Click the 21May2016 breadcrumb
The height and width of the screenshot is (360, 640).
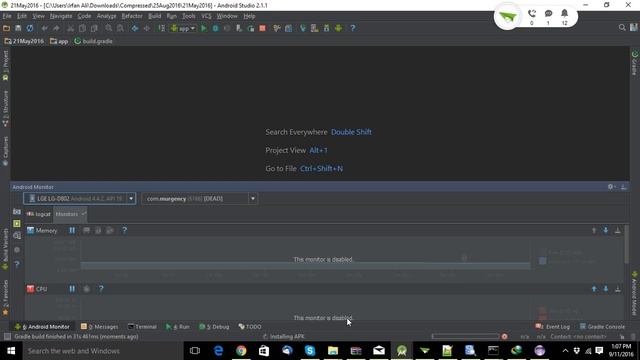coord(24,41)
